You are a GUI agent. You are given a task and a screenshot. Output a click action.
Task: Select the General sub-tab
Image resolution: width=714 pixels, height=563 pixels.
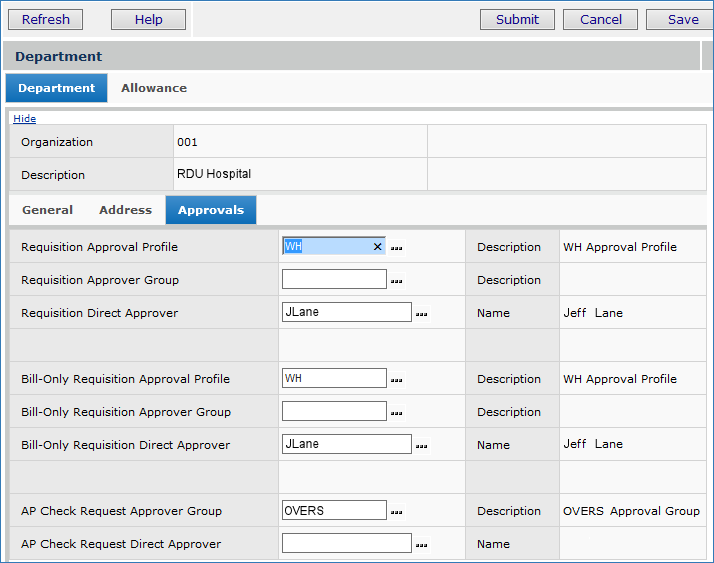tap(48, 210)
